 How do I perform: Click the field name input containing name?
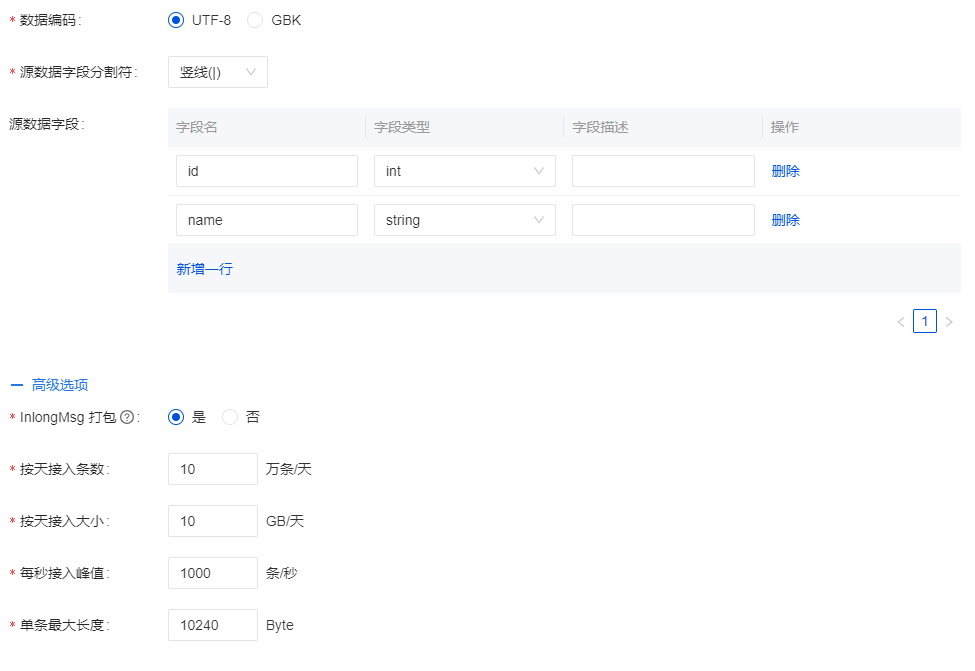[266, 220]
